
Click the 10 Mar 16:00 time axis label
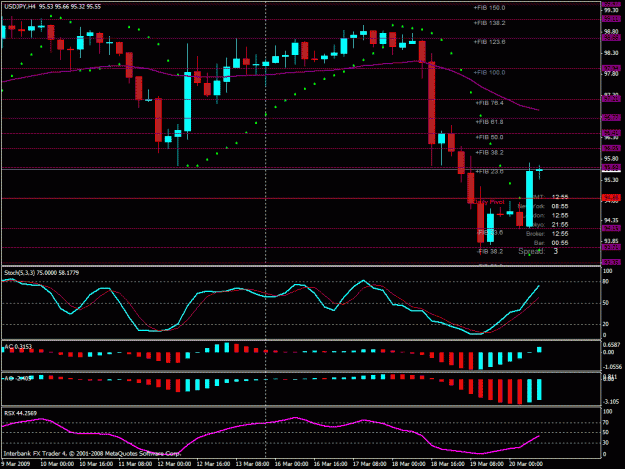click(x=96, y=464)
